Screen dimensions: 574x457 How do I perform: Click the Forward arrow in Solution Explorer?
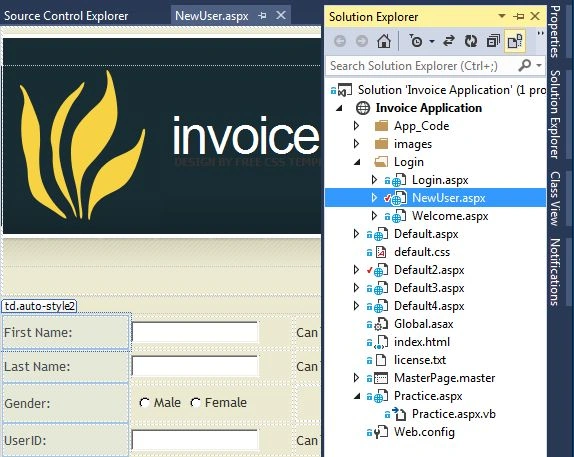tap(362, 41)
